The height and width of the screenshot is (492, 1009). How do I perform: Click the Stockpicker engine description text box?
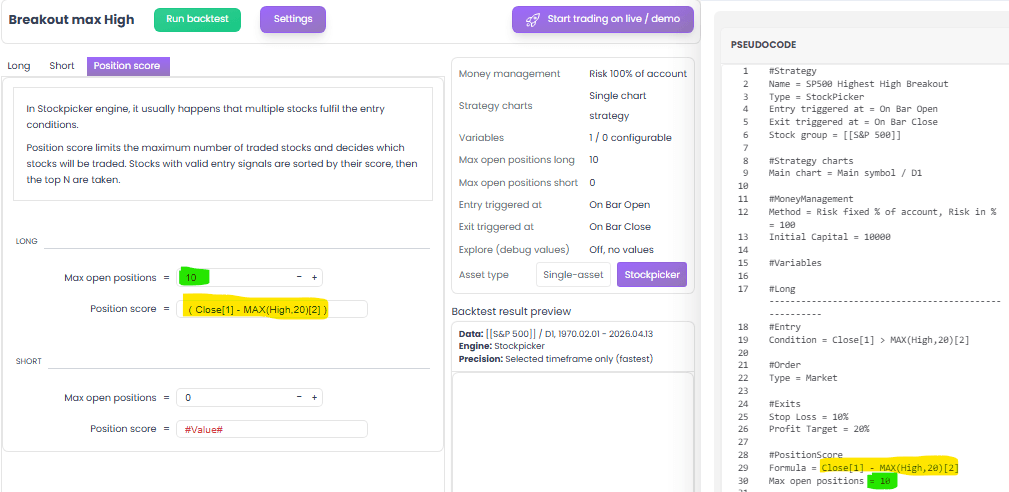(x=223, y=145)
